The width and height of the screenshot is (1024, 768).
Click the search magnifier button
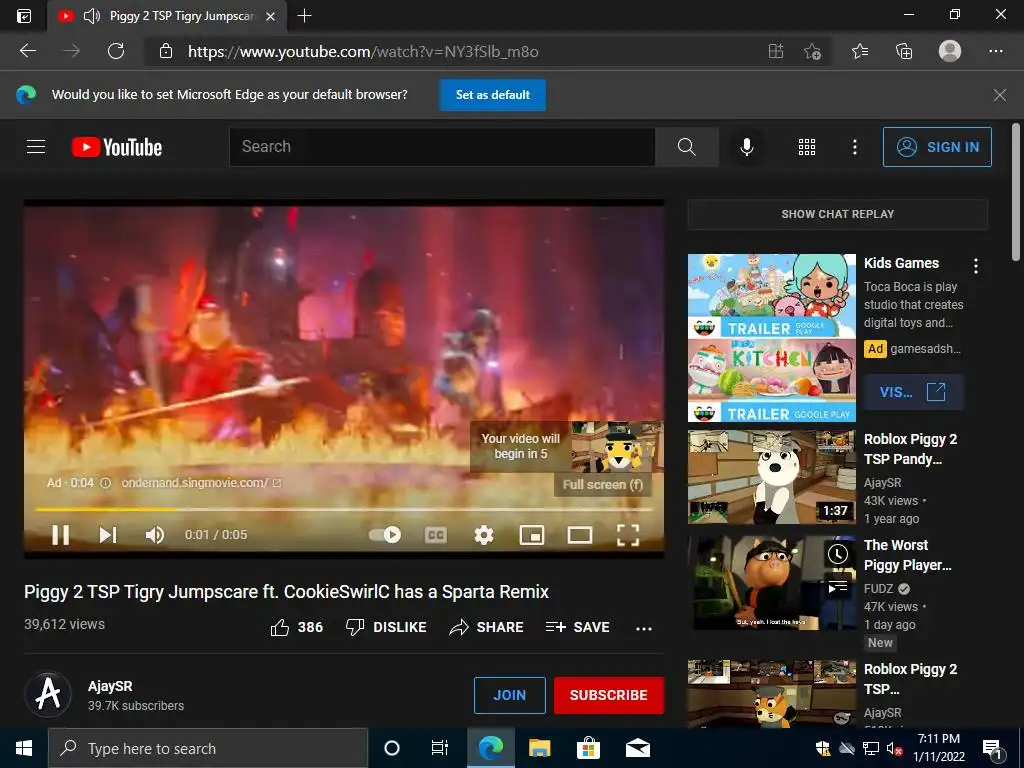(686, 147)
